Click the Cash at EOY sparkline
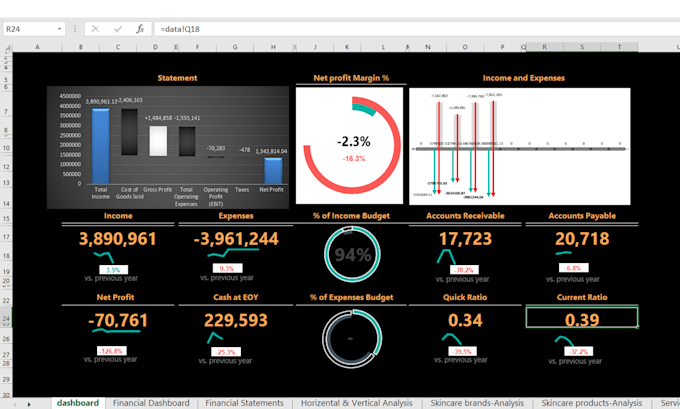 [215, 337]
